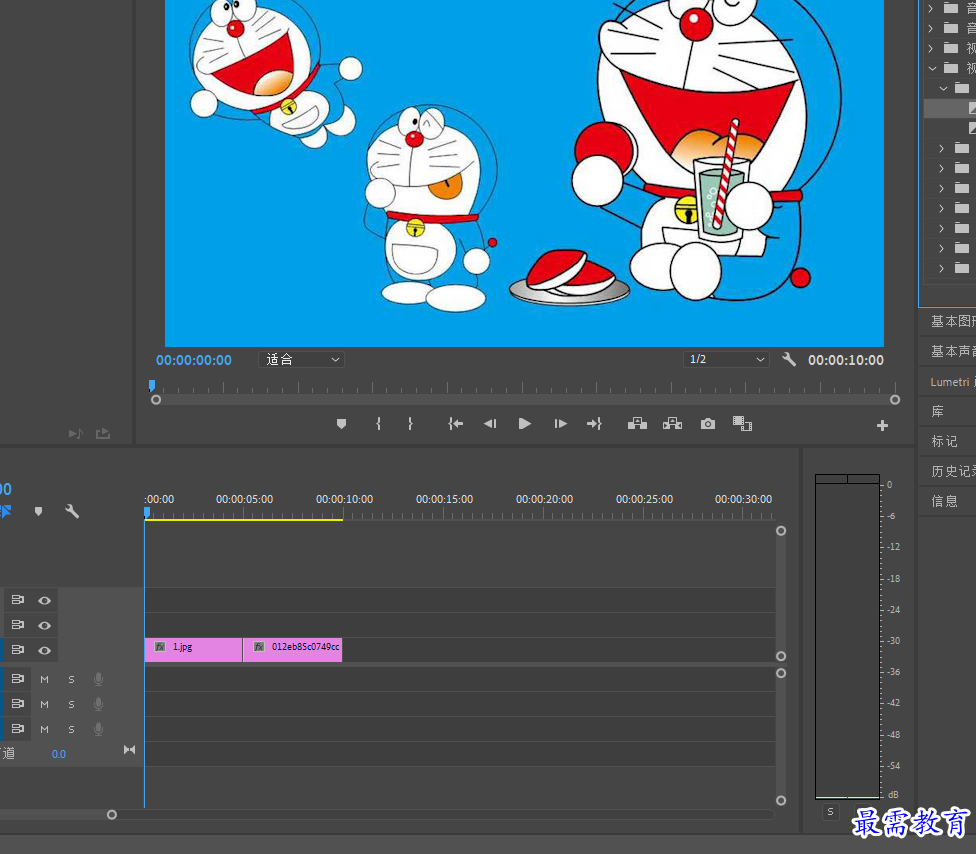The image size is (976, 854).
Task: Enable voice-over record on third audio track
Action: coord(98,729)
